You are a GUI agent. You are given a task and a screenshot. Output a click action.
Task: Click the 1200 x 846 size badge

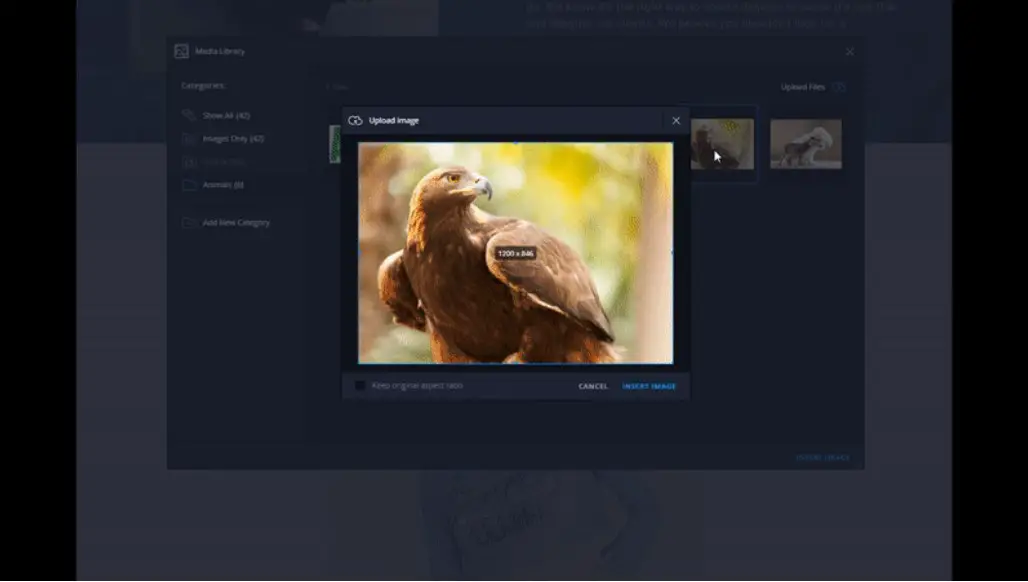(x=516, y=254)
